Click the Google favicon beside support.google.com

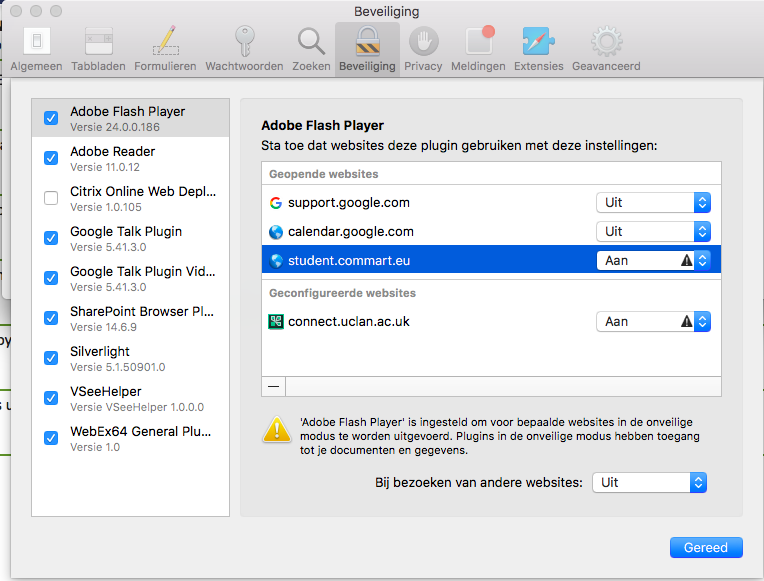click(276, 203)
